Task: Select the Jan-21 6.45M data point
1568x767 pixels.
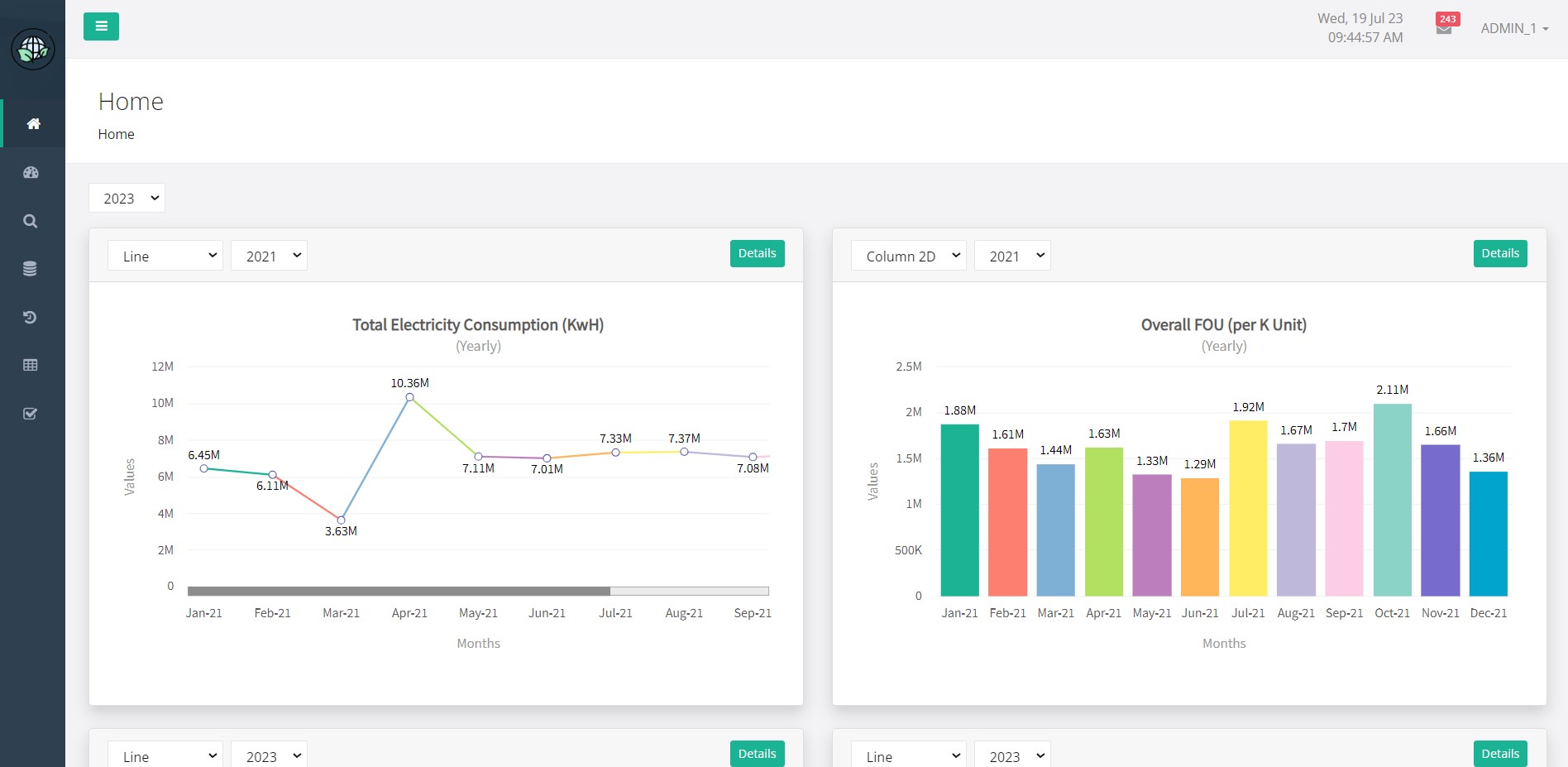Action: click(203, 468)
